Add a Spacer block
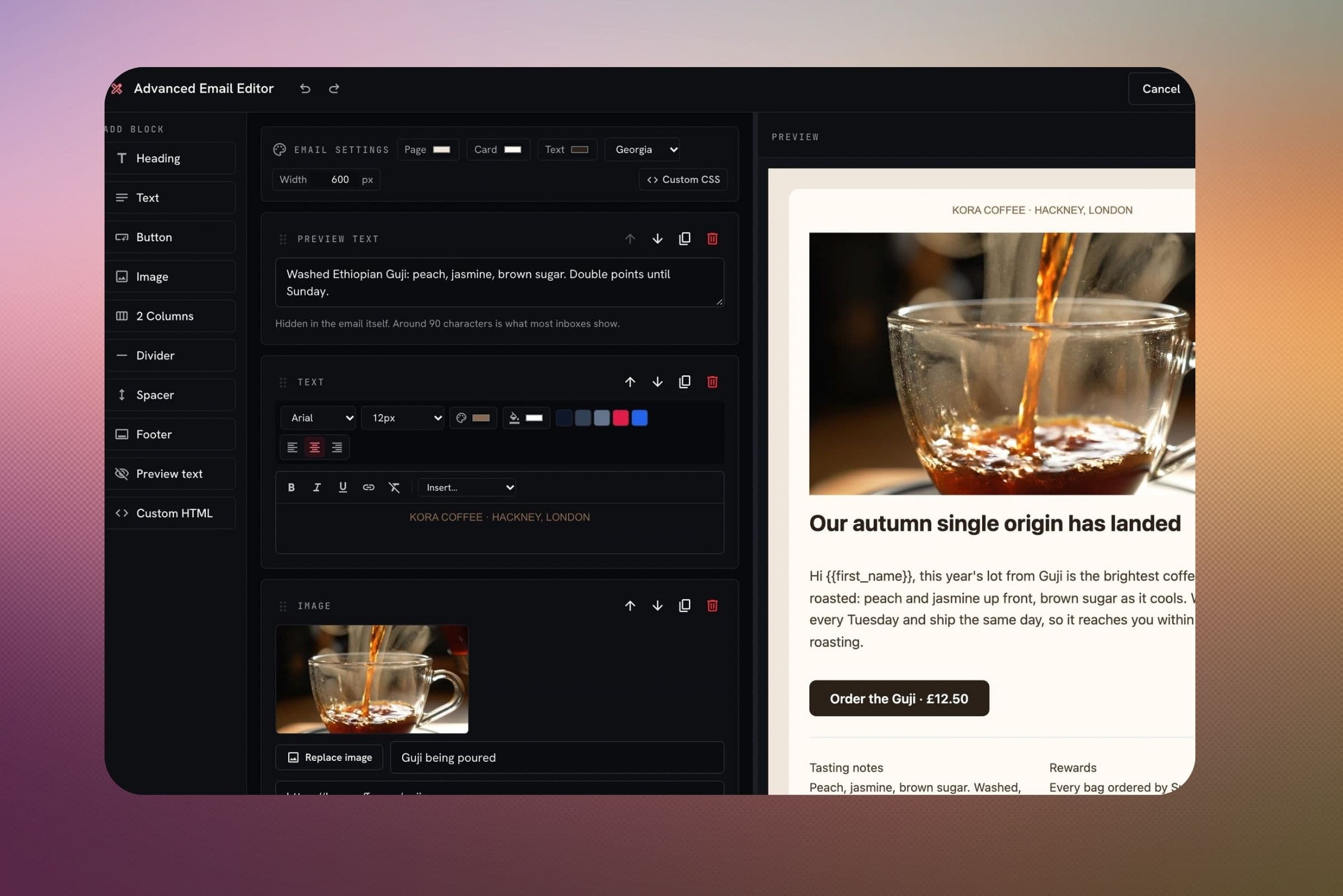1343x896 pixels. point(170,395)
